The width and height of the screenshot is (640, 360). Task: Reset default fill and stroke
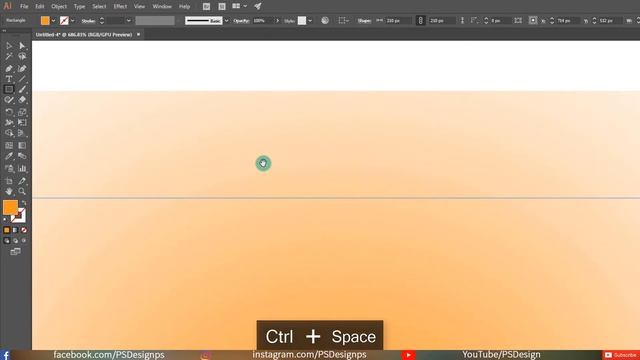pos(5,220)
